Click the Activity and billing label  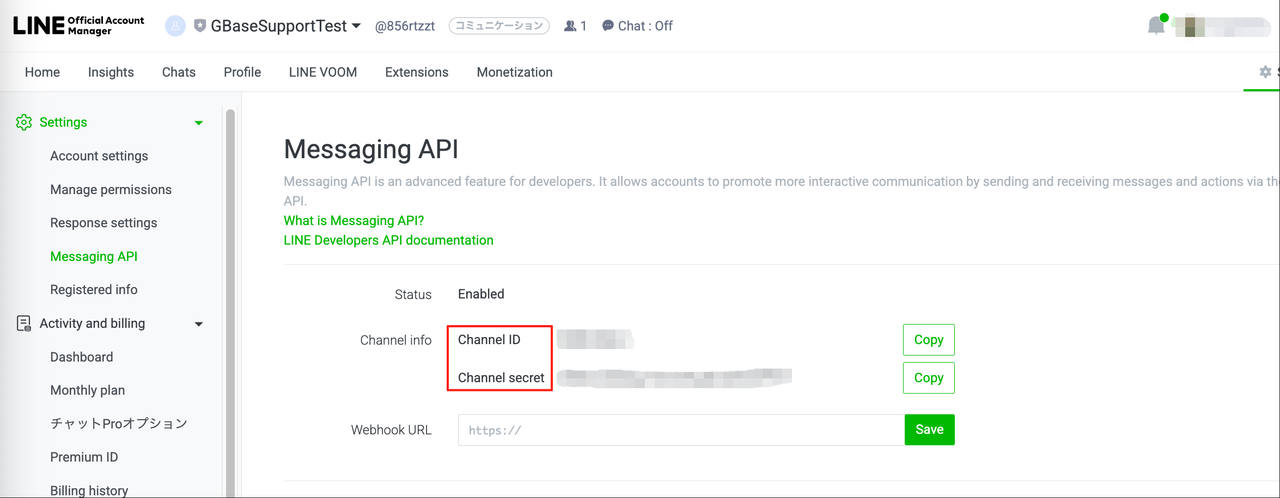pyautogui.click(x=92, y=323)
